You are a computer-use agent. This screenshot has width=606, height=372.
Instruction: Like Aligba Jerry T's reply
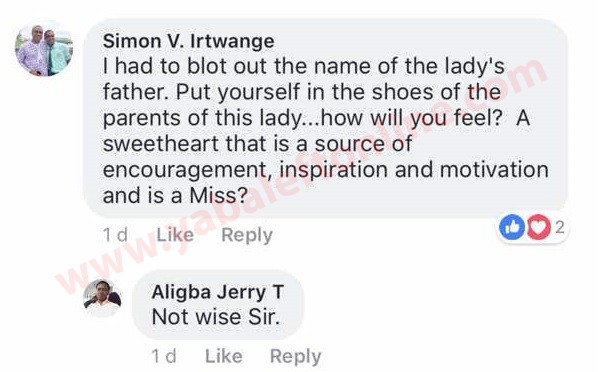pos(223,356)
